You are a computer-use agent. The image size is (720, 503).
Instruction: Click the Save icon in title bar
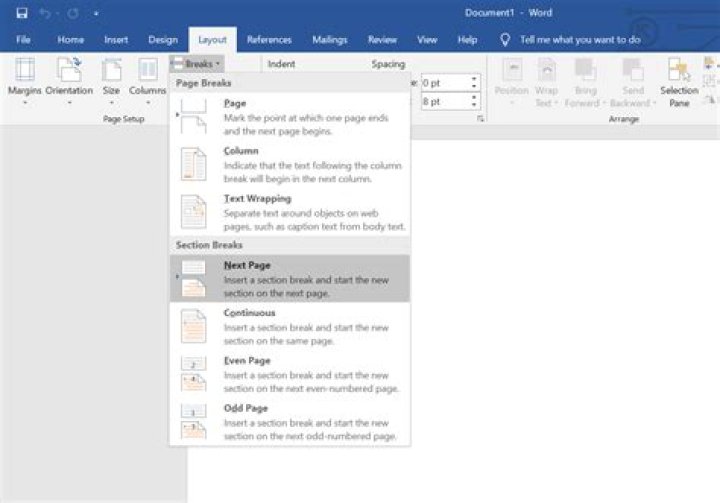pyautogui.click(x=22, y=13)
